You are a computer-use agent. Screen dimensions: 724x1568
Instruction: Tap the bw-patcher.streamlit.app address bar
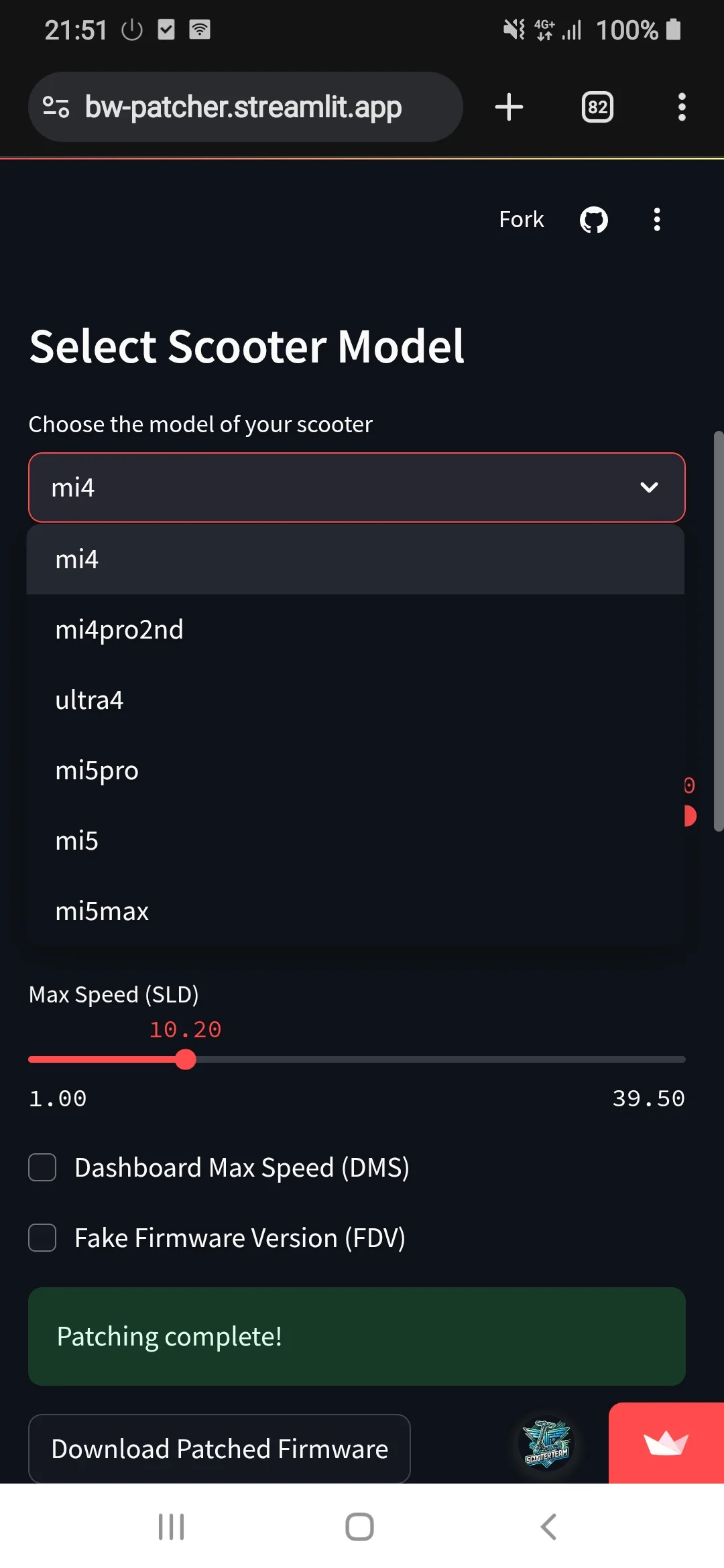pyautogui.click(x=243, y=107)
